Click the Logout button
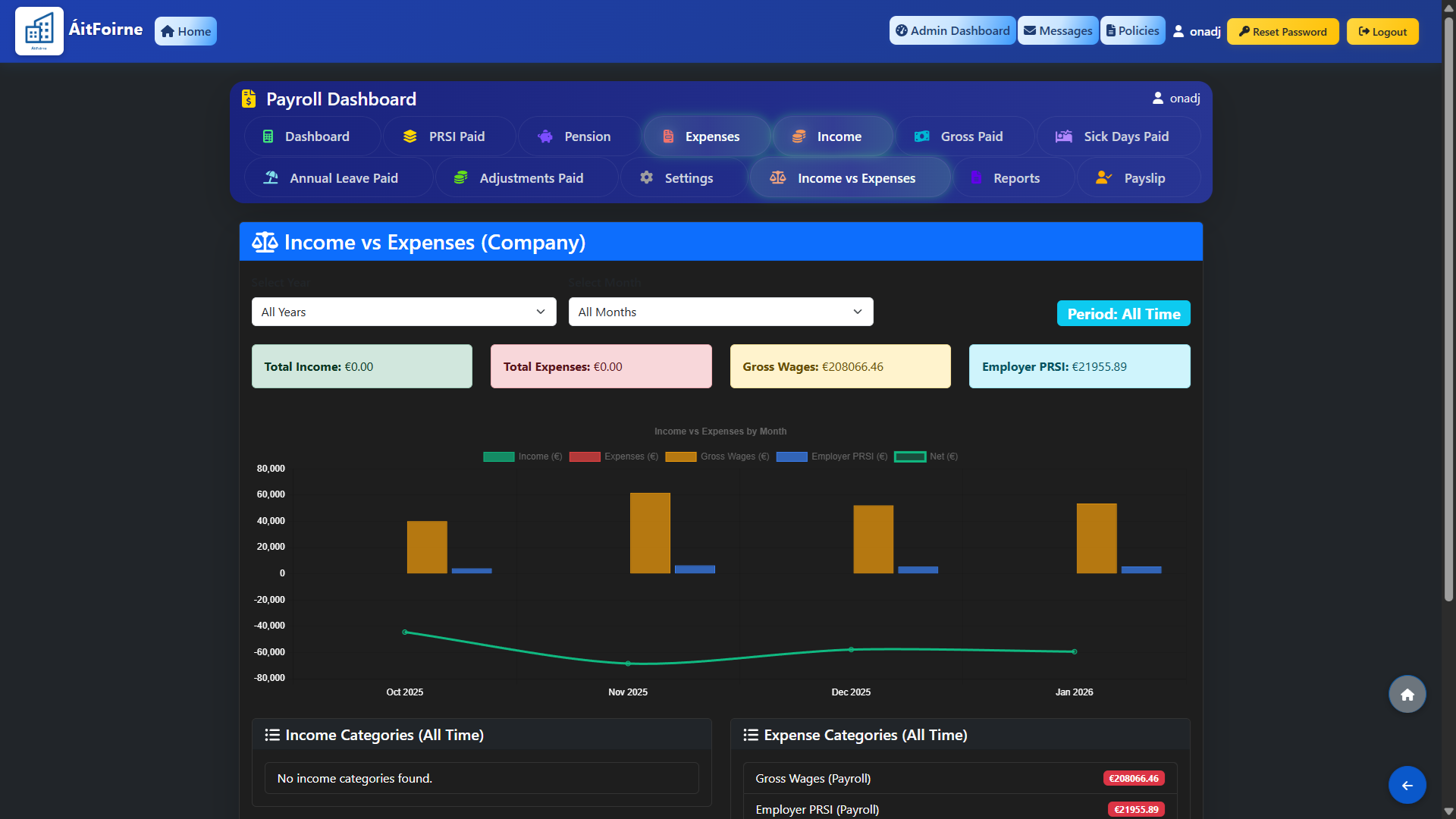 [1382, 32]
